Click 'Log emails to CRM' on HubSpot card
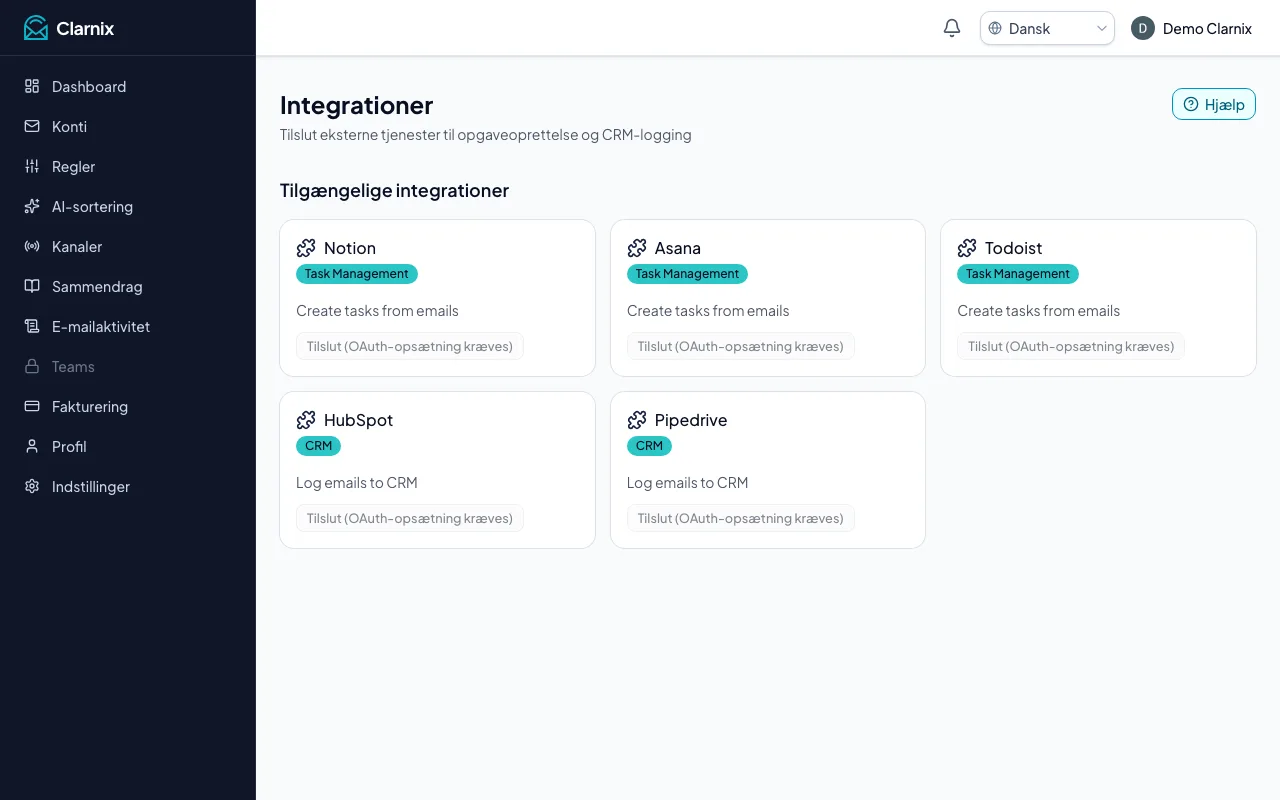 pos(357,482)
